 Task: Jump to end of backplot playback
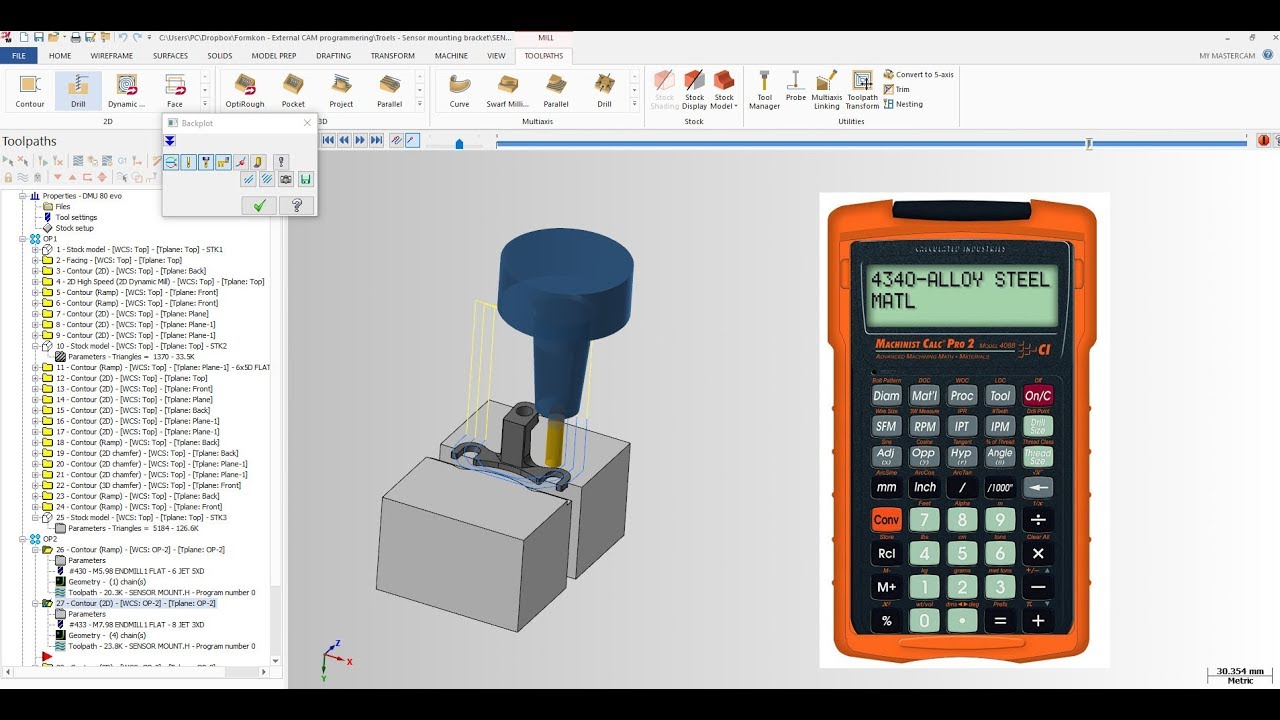376,141
